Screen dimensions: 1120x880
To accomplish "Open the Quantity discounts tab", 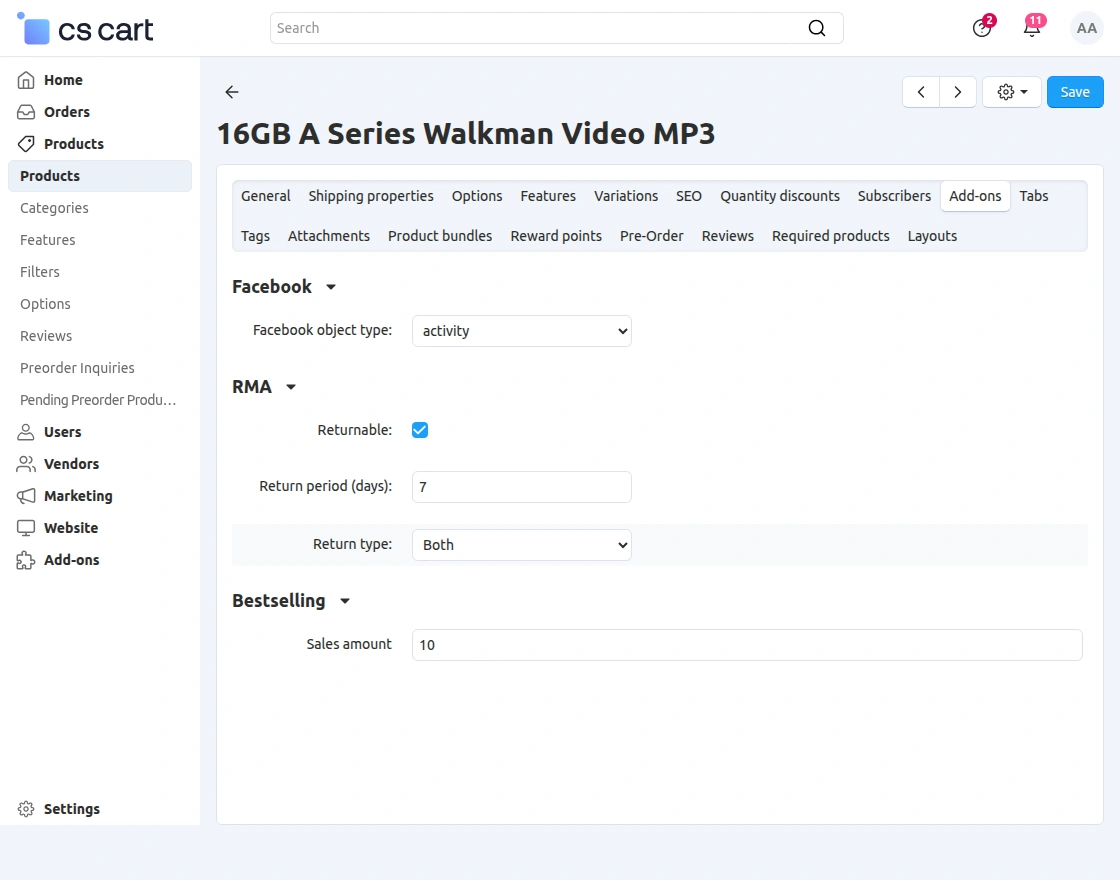I will point(780,196).
